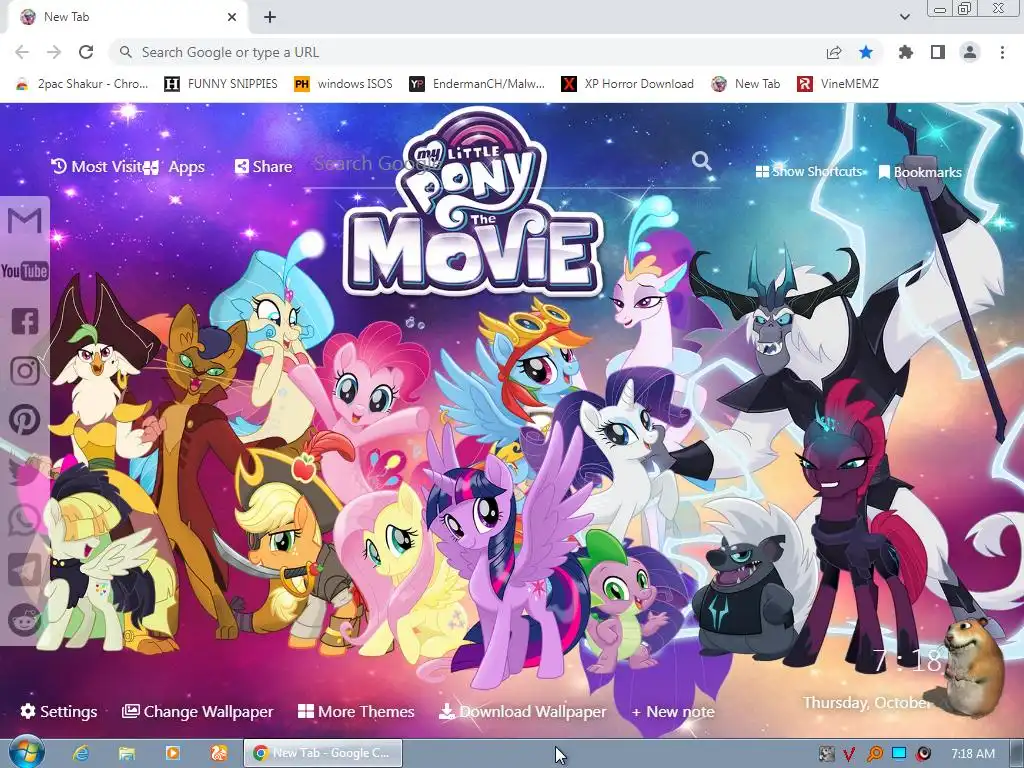The width and height of the screenshot is (1024, 768).
Task: Open the Windows Start menu
Action: coord(27,753)
